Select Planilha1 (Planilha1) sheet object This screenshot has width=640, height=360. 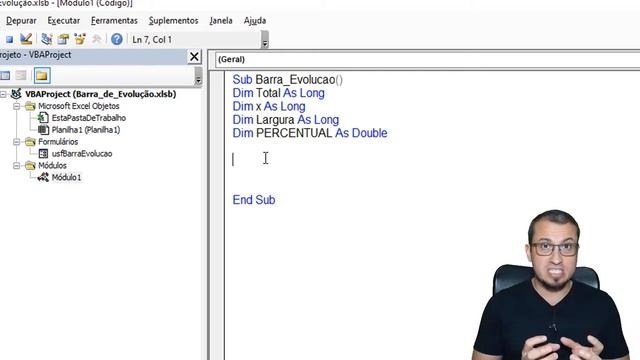86,130
